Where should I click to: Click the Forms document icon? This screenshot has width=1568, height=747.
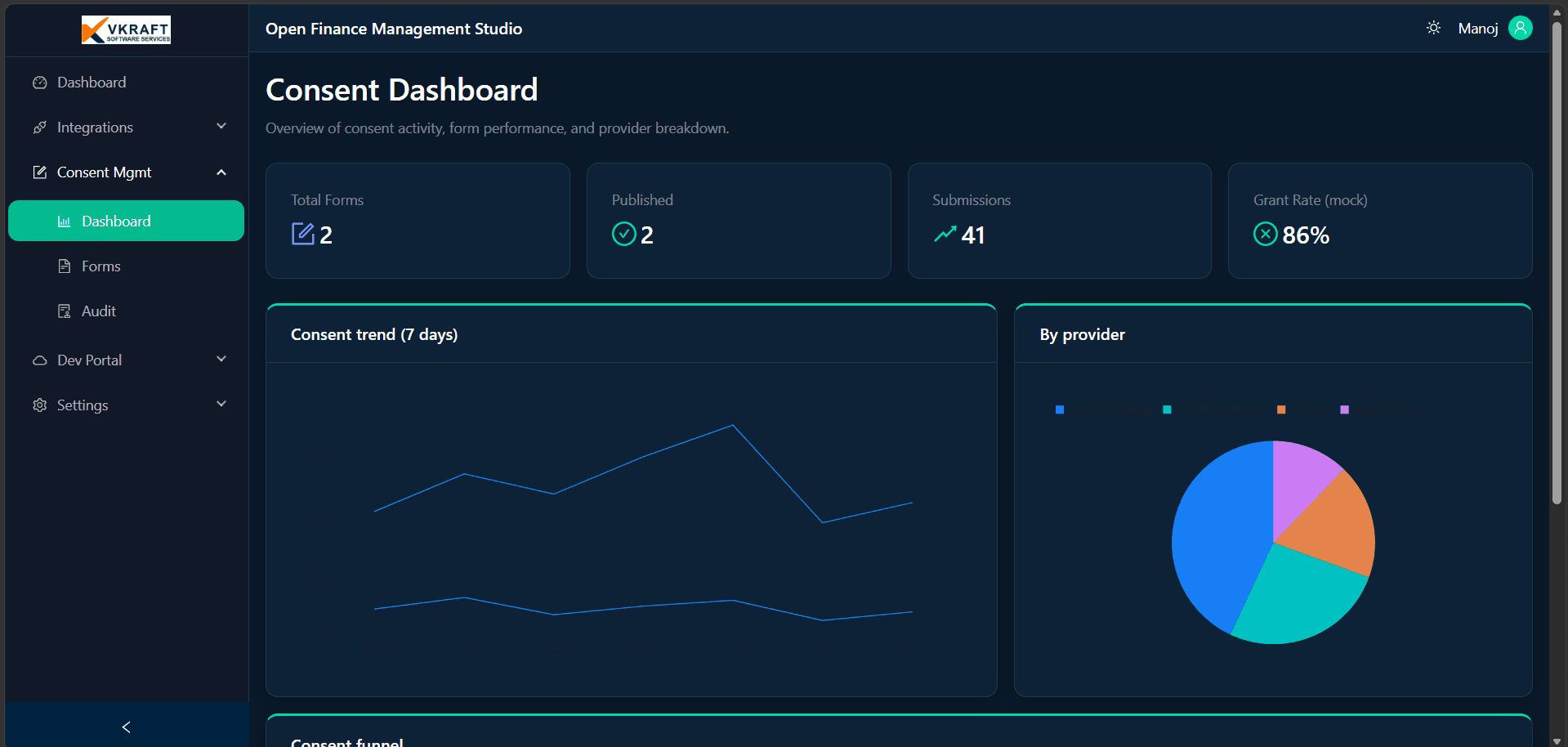[x=64, y=266]
